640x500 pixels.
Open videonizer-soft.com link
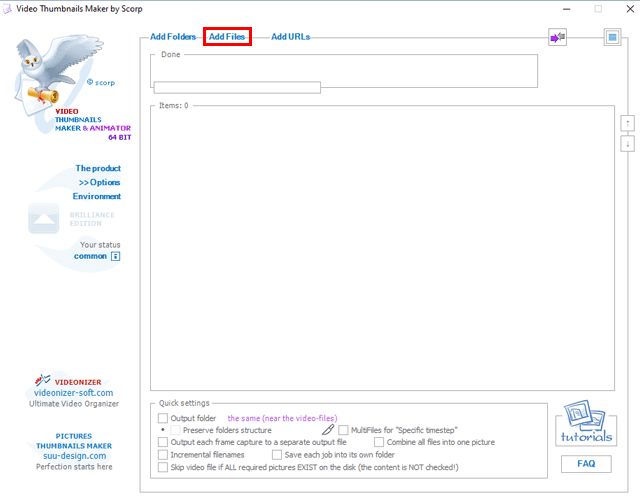(x=73, y=393)
